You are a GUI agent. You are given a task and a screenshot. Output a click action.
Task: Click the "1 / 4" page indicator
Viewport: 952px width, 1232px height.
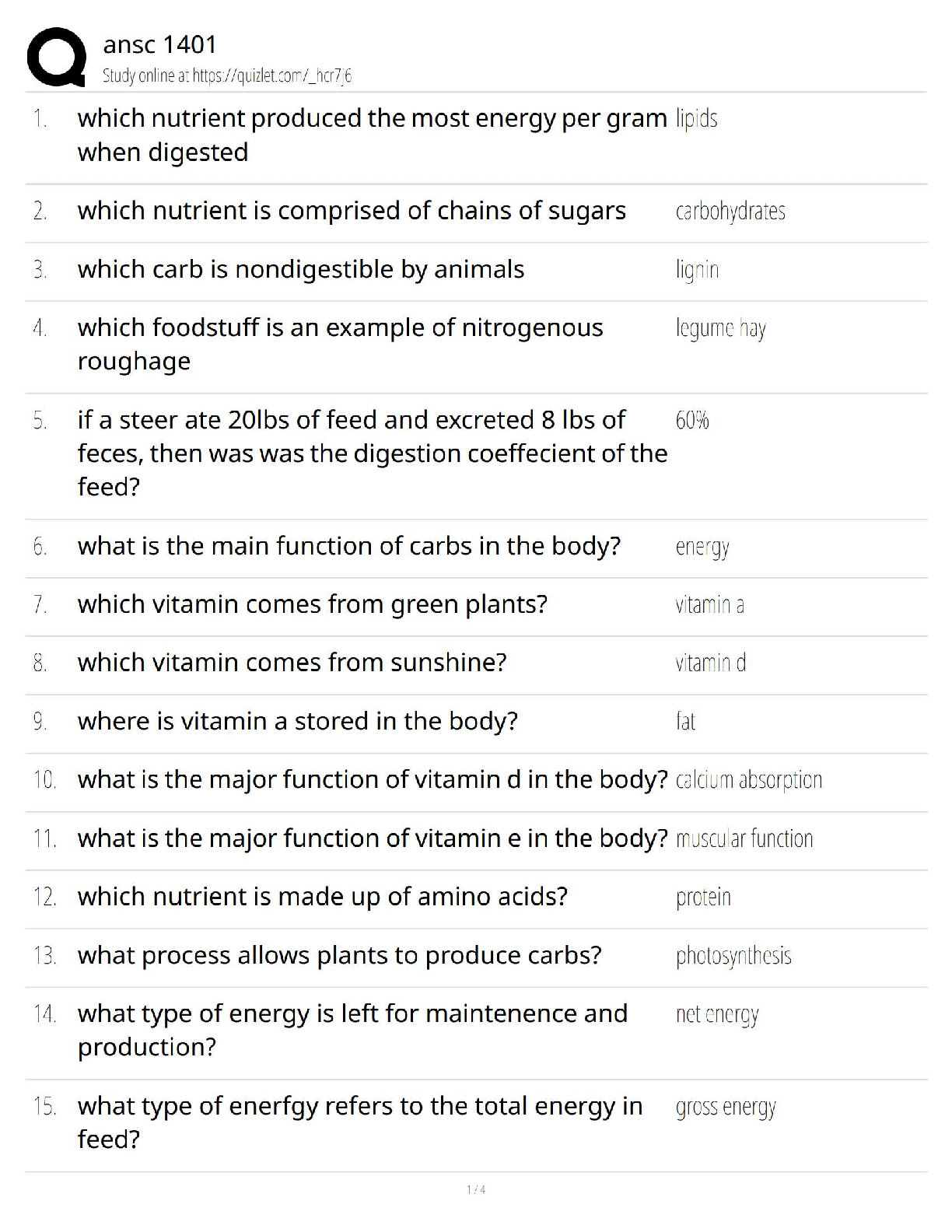pyautogui.click(x=476, y=1189)
